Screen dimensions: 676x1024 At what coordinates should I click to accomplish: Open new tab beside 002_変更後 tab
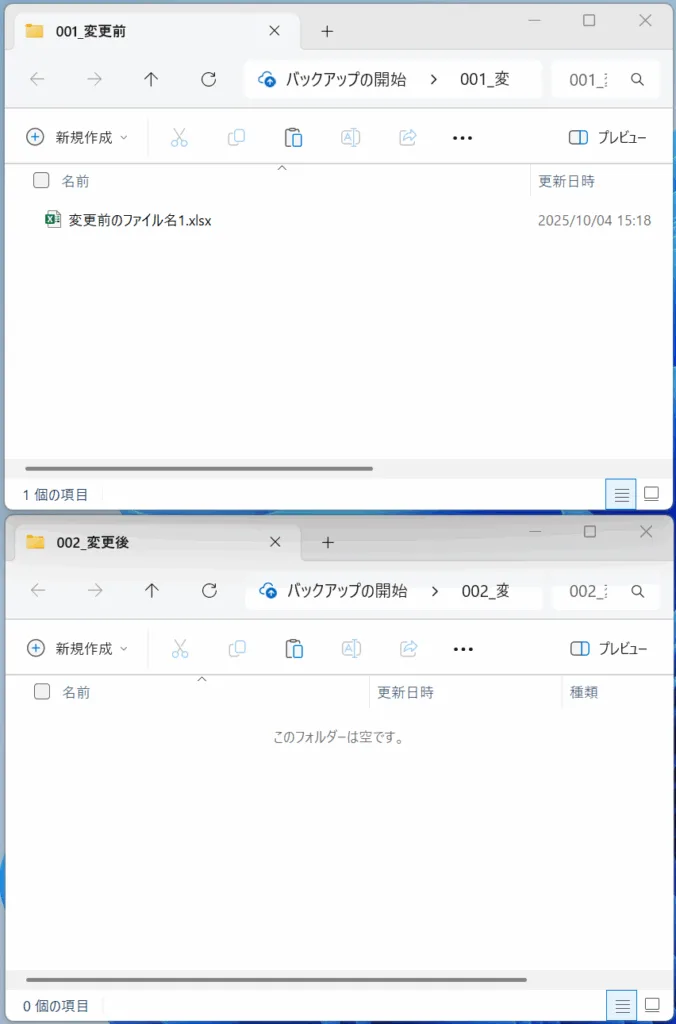click(x=327, y=542)
